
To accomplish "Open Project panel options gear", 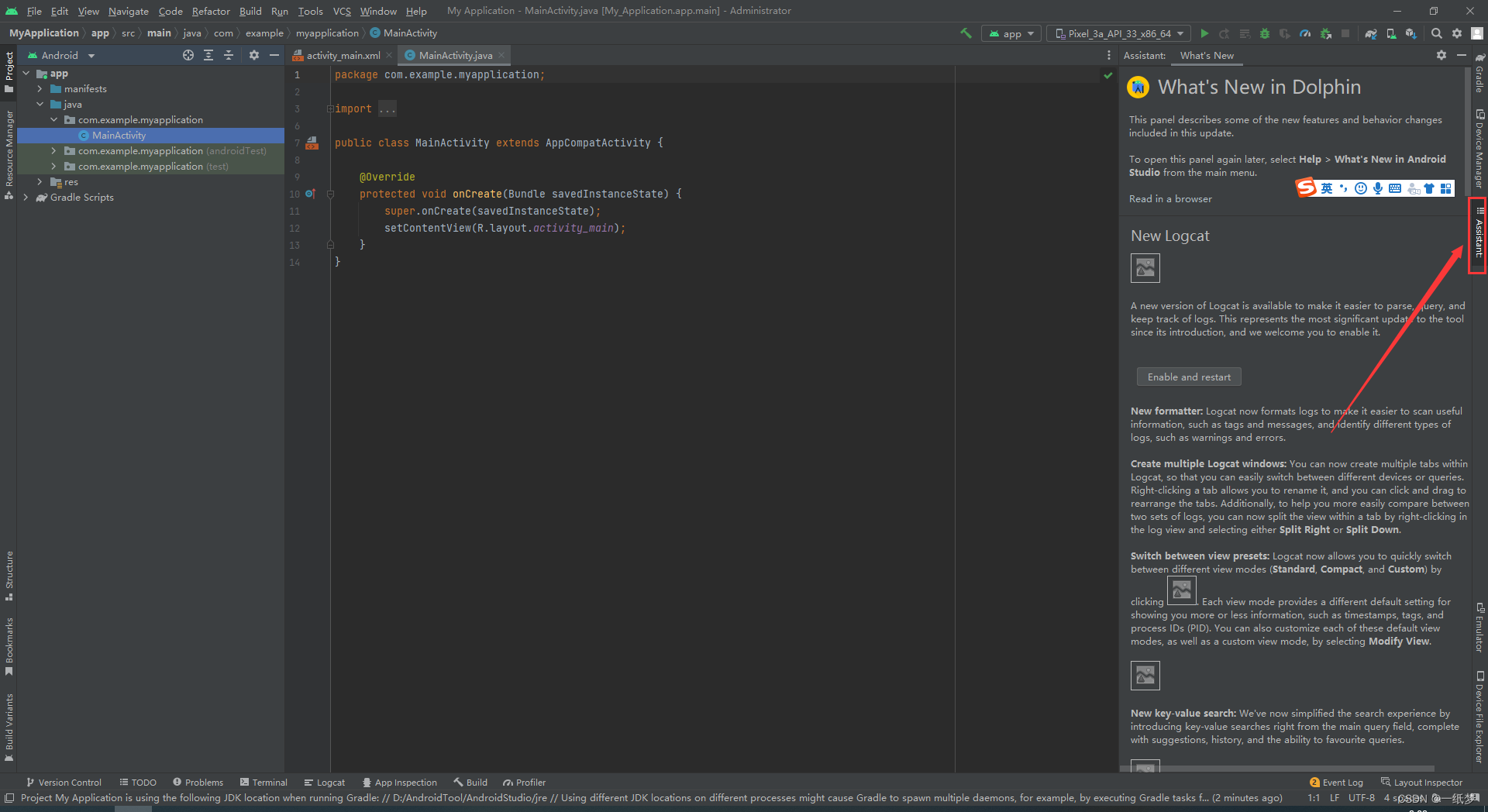I will 254,55.
